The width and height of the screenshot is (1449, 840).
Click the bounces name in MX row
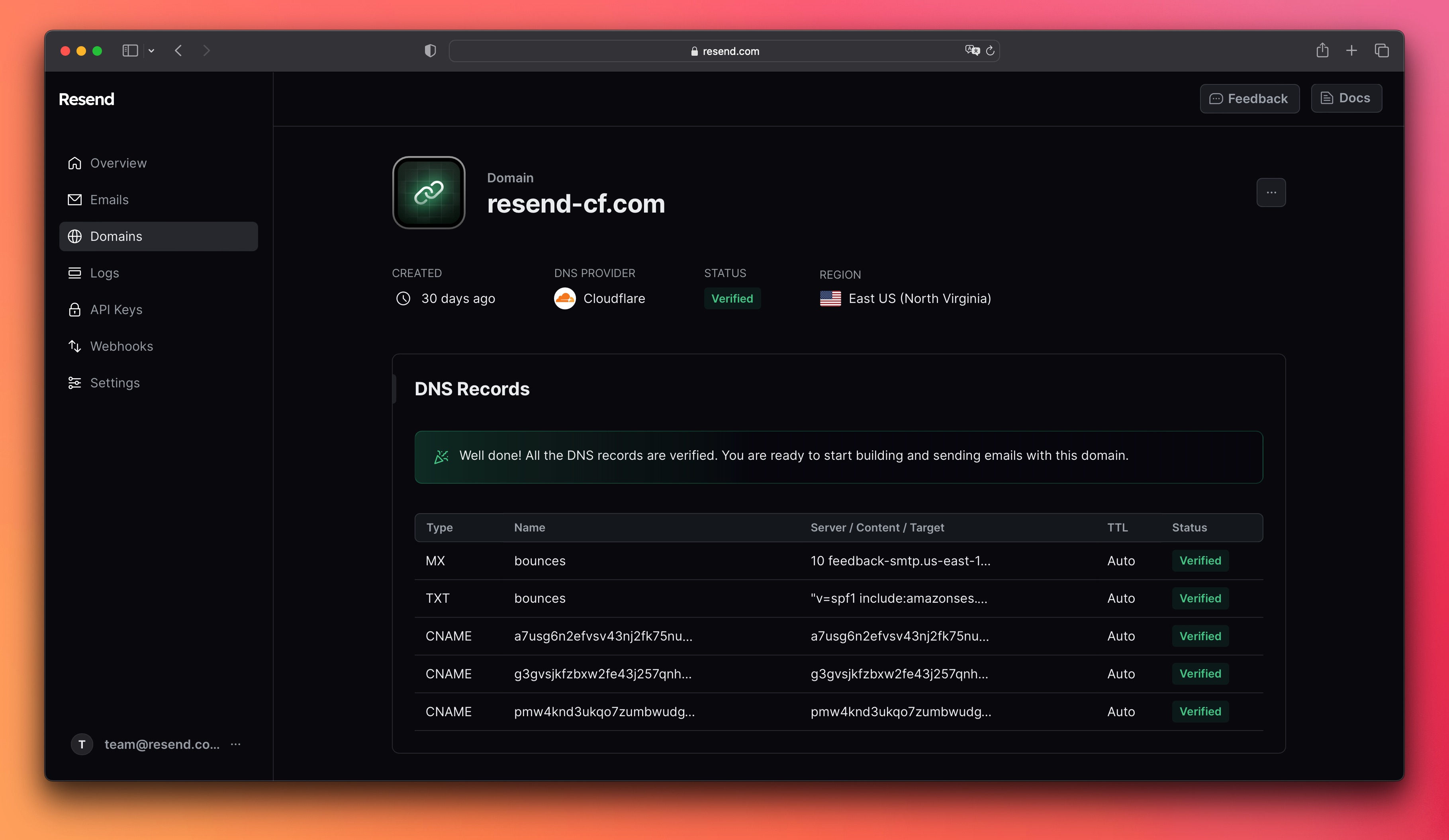[x=539, y=561]
